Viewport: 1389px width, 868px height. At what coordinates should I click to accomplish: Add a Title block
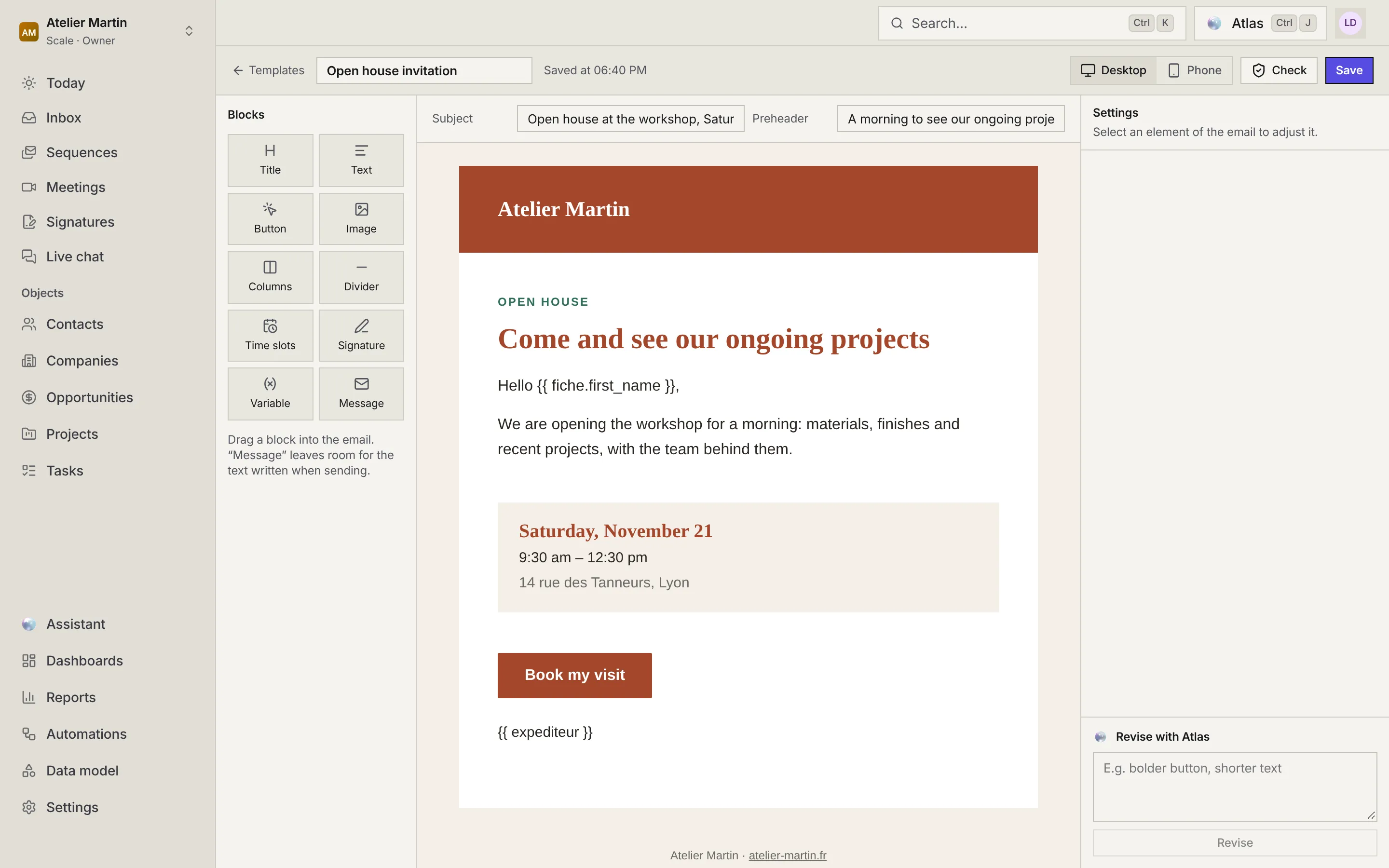[x=270, y=160]
